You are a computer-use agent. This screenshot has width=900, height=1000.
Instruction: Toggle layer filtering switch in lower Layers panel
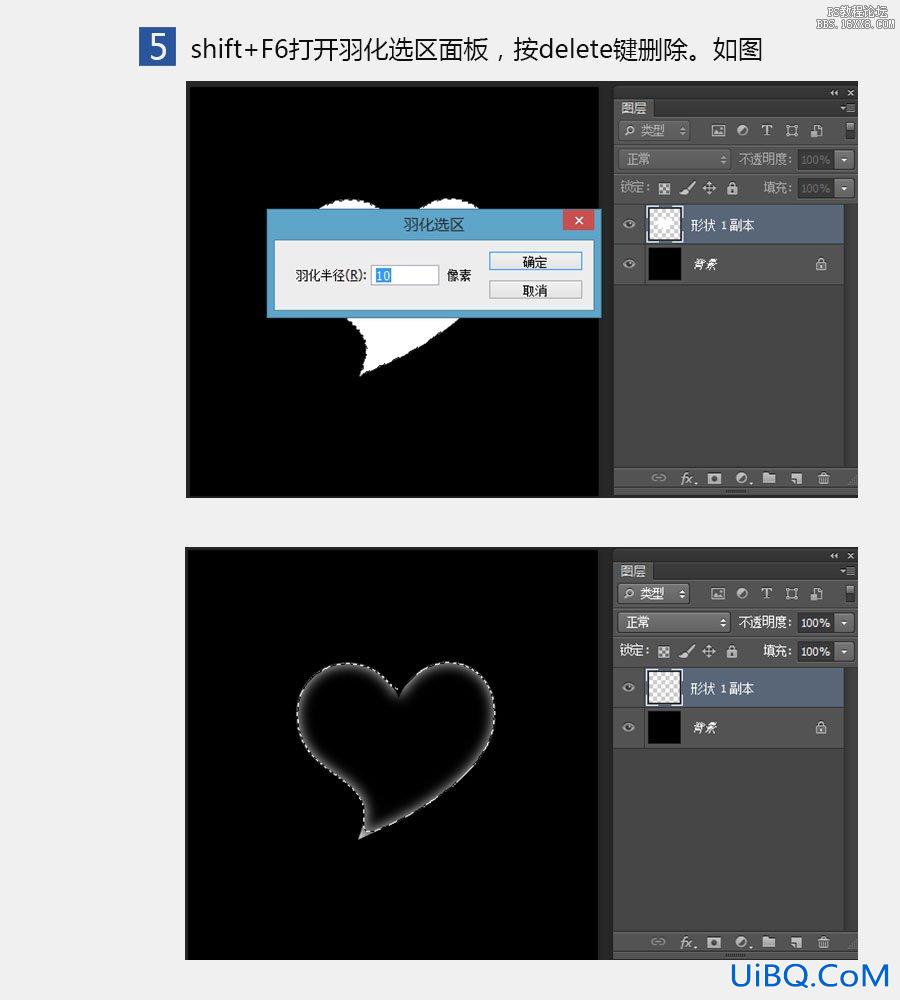pos(850,593)
